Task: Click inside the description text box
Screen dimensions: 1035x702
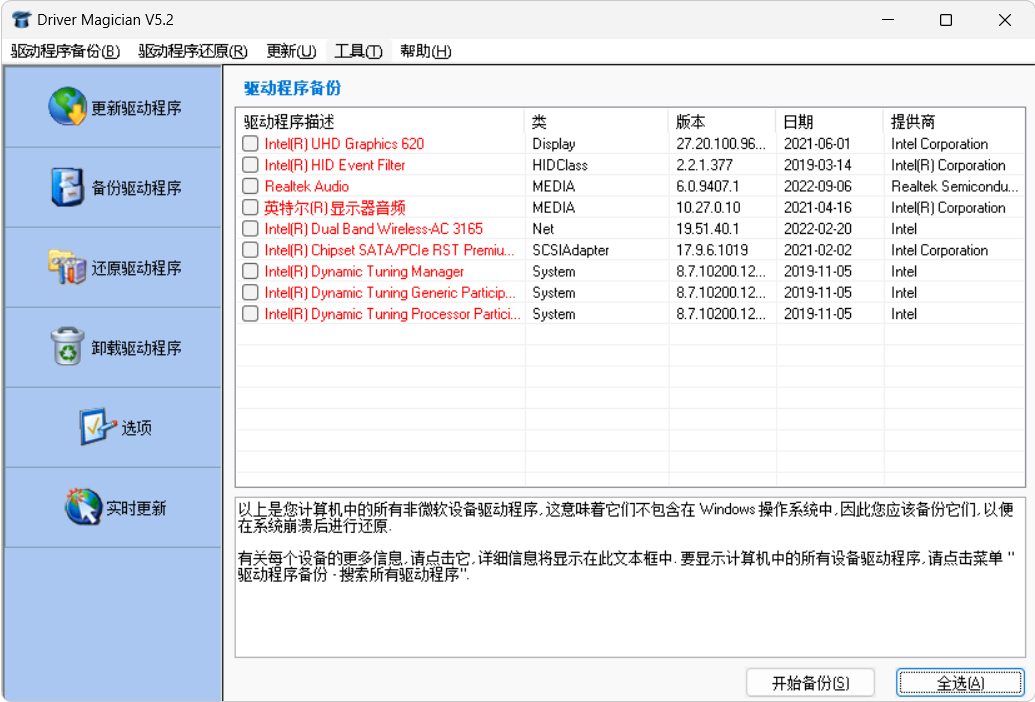Action: click(x=630, y=577)
